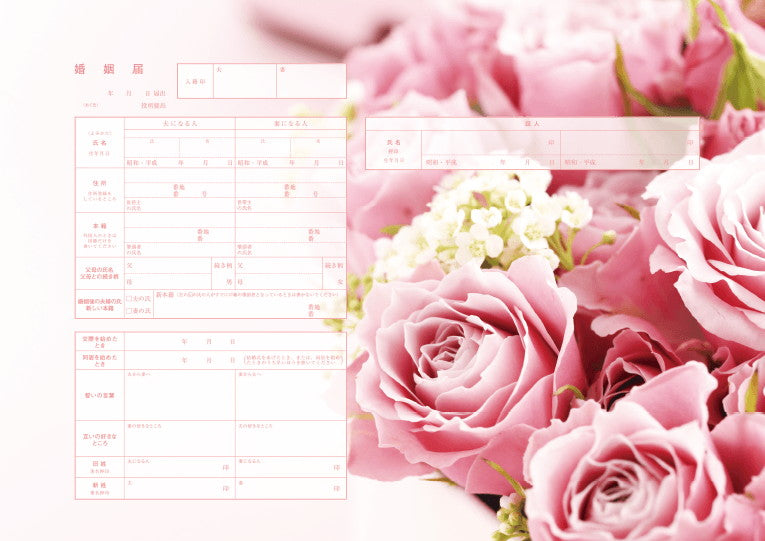This screenshot has height=541, width=765.
Task: Check the 妻の氏 checkbox
Action: [x=131, y=311]
